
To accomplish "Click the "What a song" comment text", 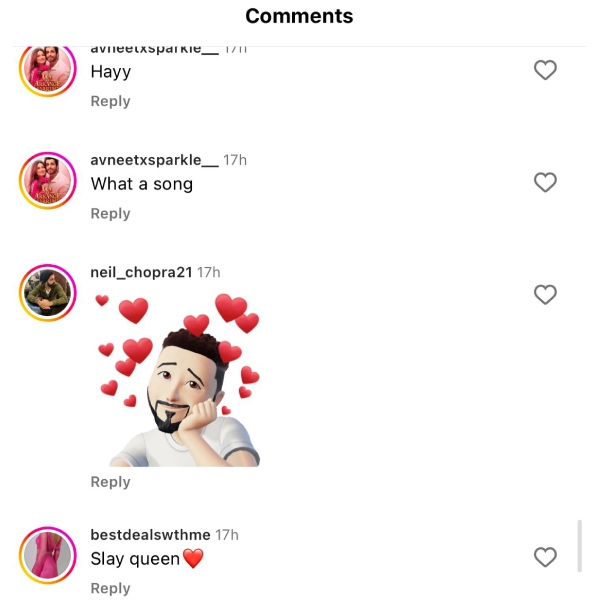I will coord(141,184).
